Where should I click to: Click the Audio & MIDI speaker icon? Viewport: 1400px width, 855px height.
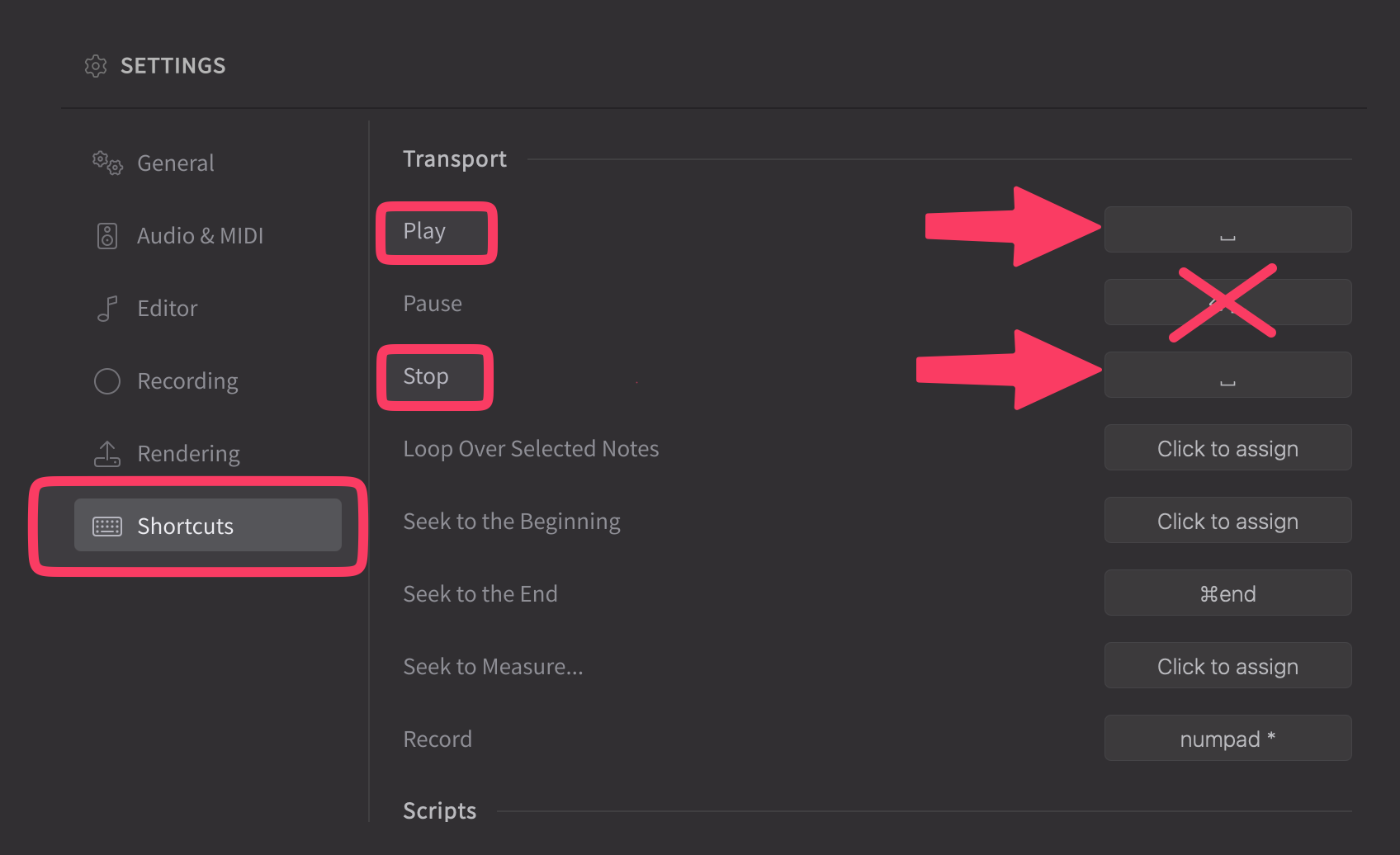click(107, 236)
